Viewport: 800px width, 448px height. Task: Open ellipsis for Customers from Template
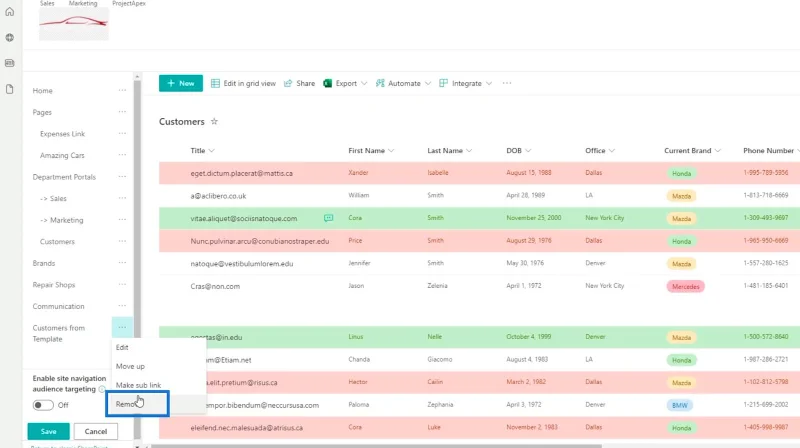[x=122, y=327]
